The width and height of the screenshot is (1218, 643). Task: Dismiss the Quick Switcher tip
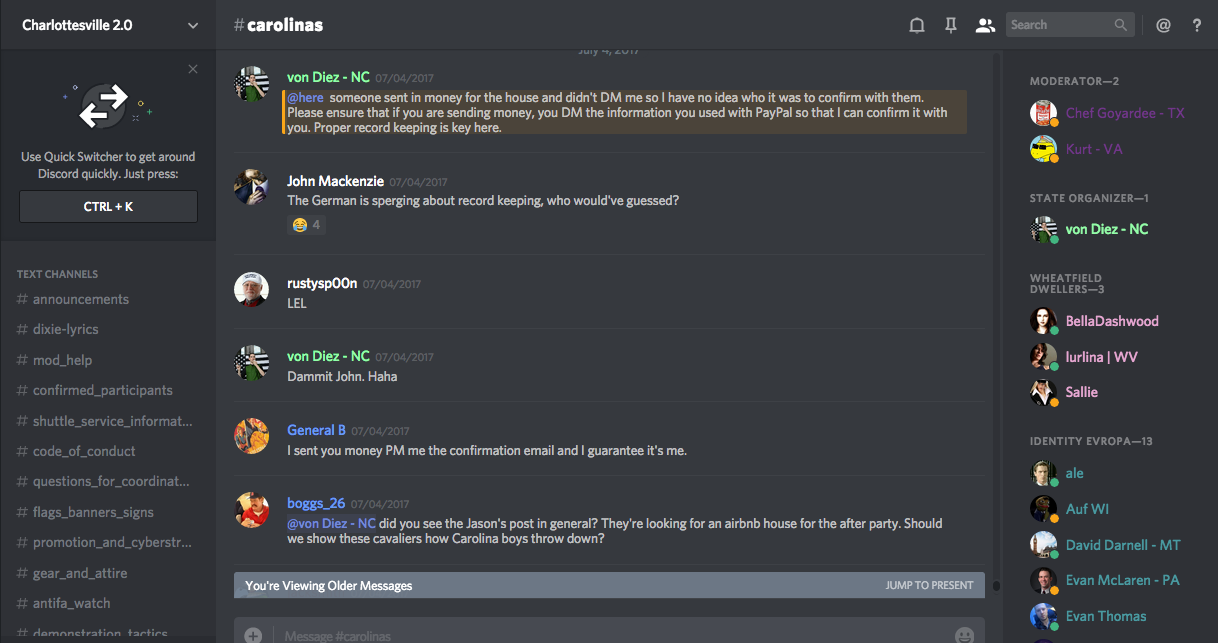[x=193, y=69]
